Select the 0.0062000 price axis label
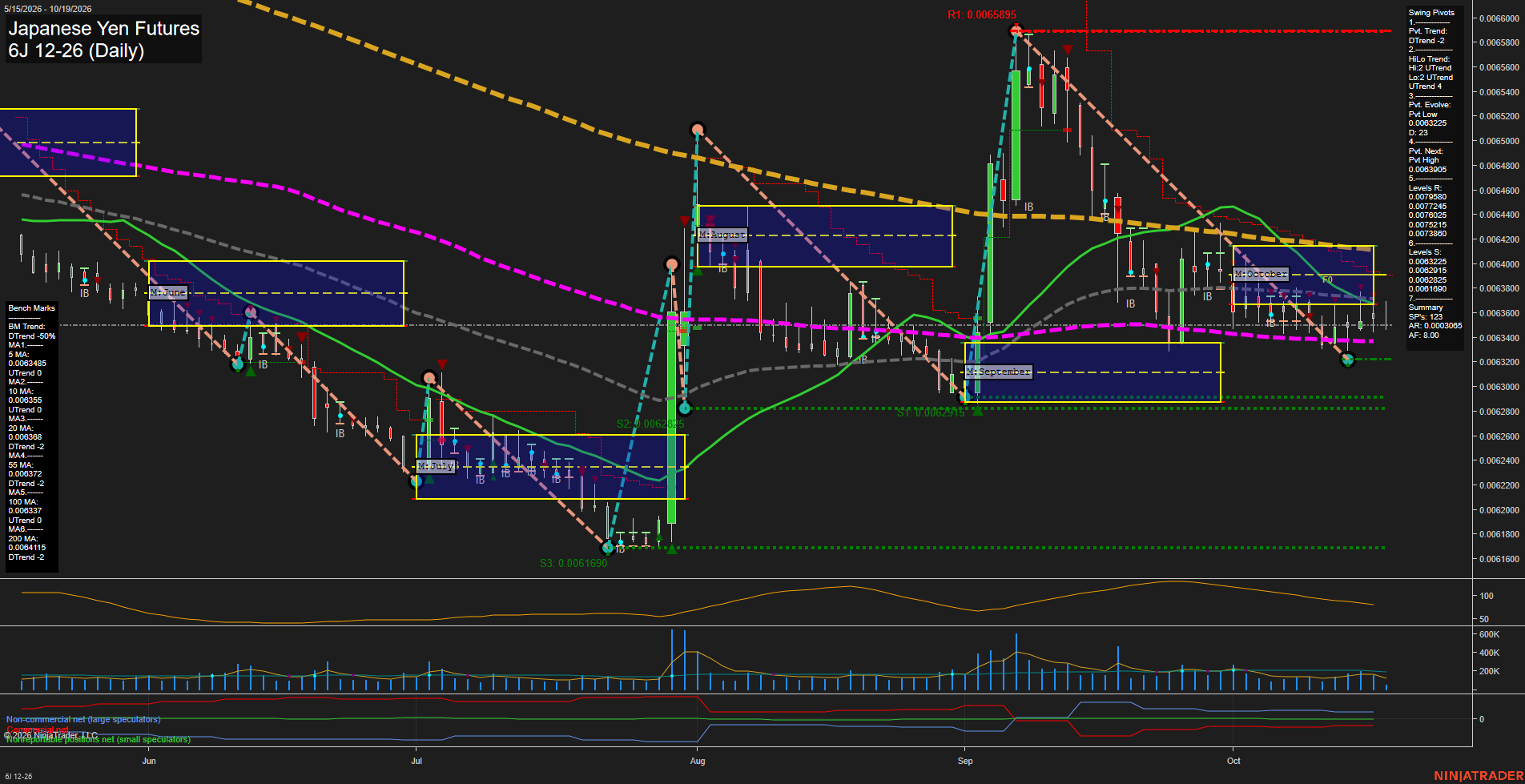1525x784 pixels. click(1499, 510)
